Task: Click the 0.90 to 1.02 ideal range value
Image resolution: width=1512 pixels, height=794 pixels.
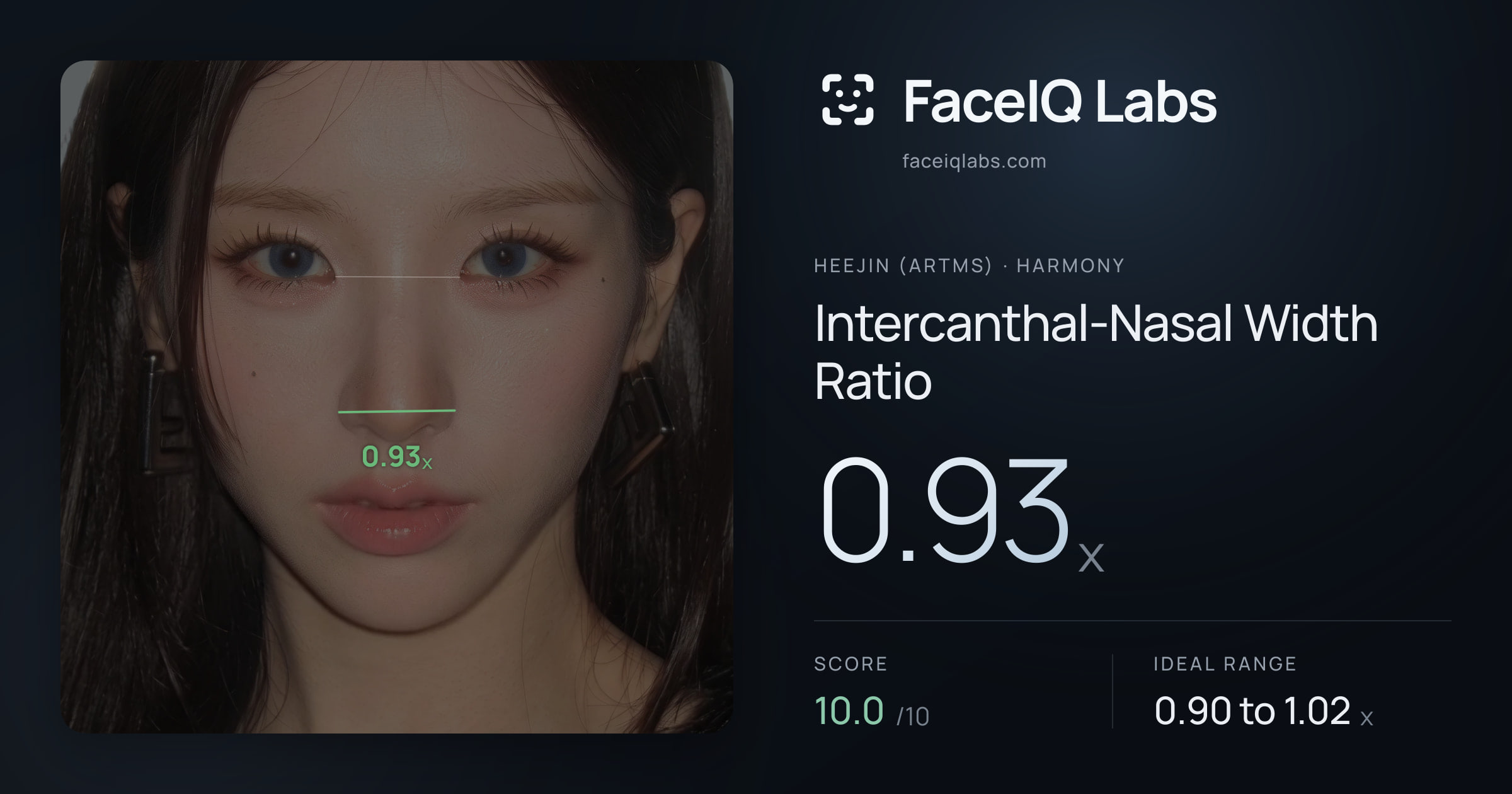Action: tap(1263, 711)
